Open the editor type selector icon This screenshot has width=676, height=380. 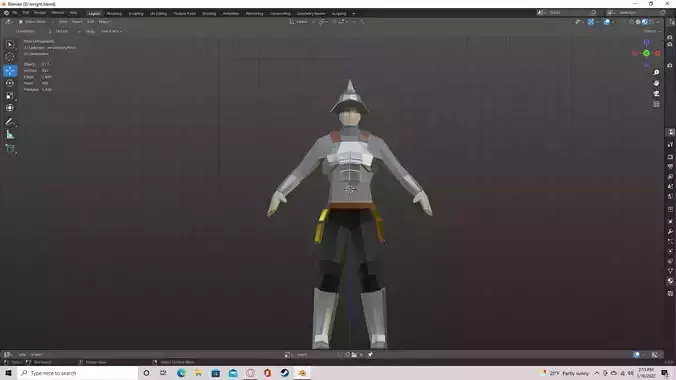pyautogui.click(x=8, y=22)
